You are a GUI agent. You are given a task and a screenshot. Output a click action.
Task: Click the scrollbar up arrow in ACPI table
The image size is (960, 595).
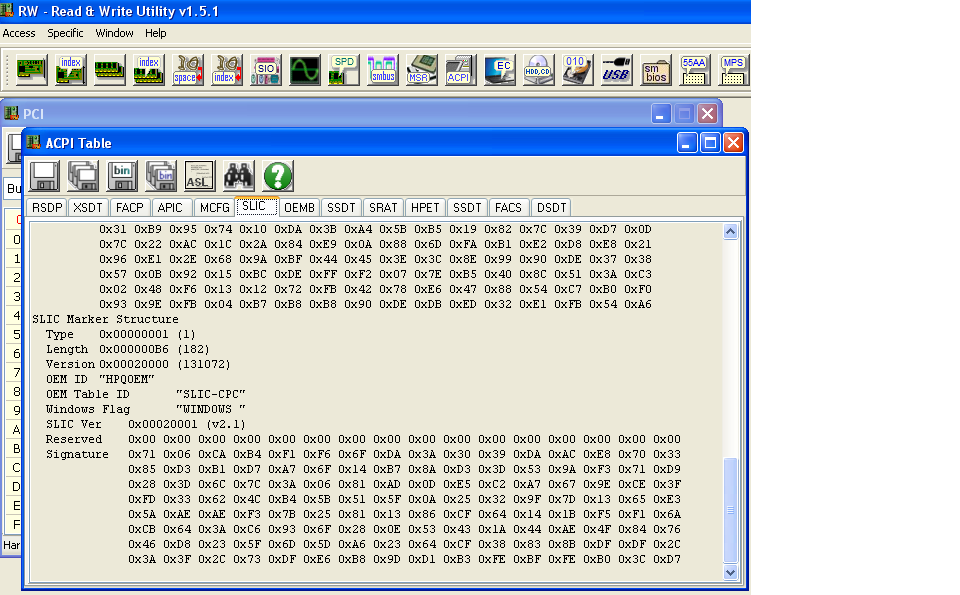coord(730,232)
